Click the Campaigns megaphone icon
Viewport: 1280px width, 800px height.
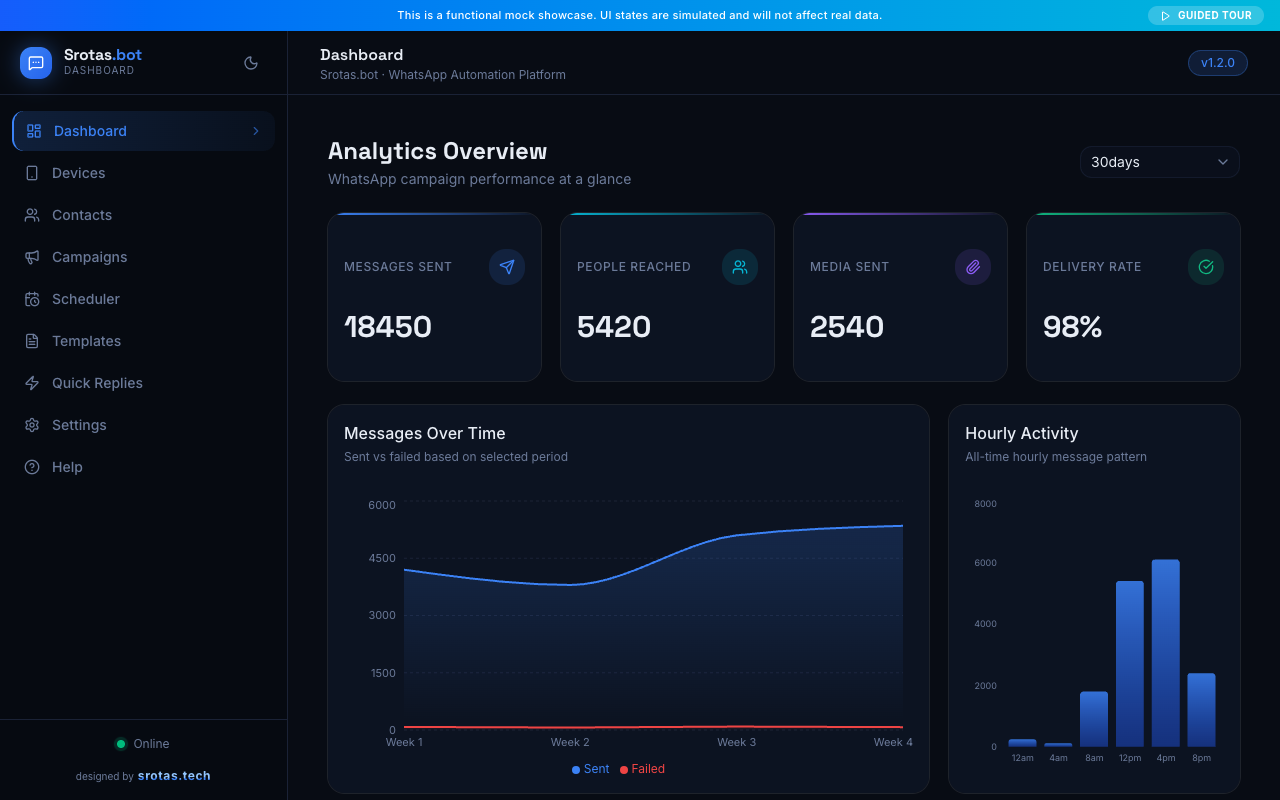click(x=33, y=256)
